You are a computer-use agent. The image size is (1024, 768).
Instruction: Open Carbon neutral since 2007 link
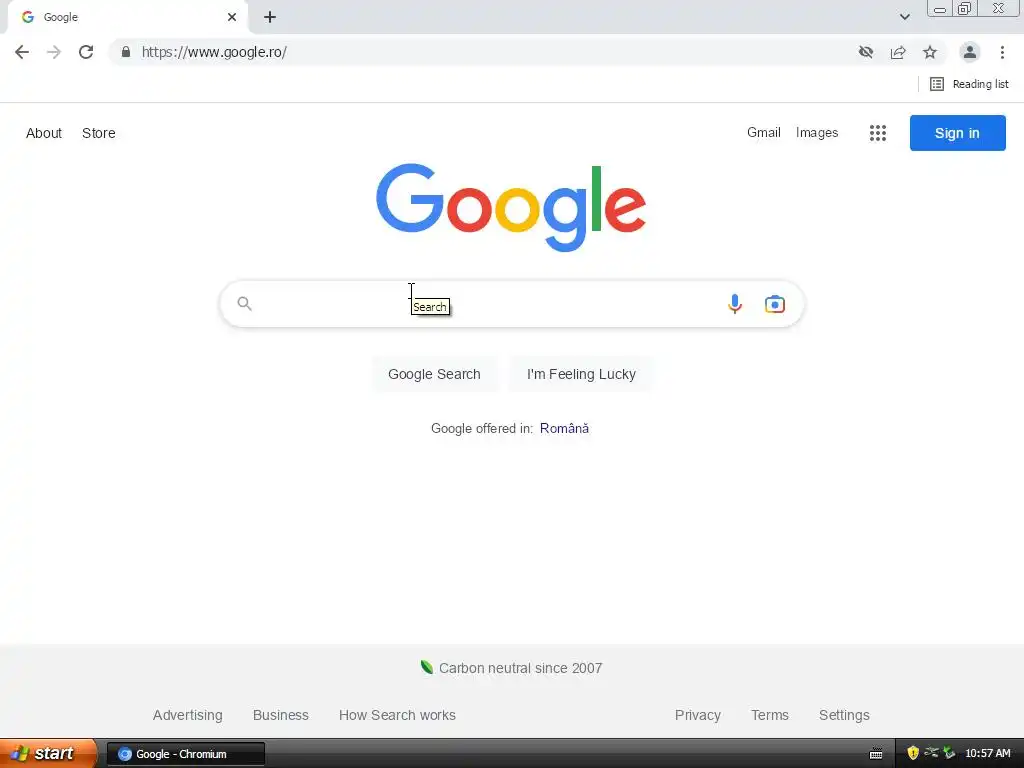click(511, 668)
